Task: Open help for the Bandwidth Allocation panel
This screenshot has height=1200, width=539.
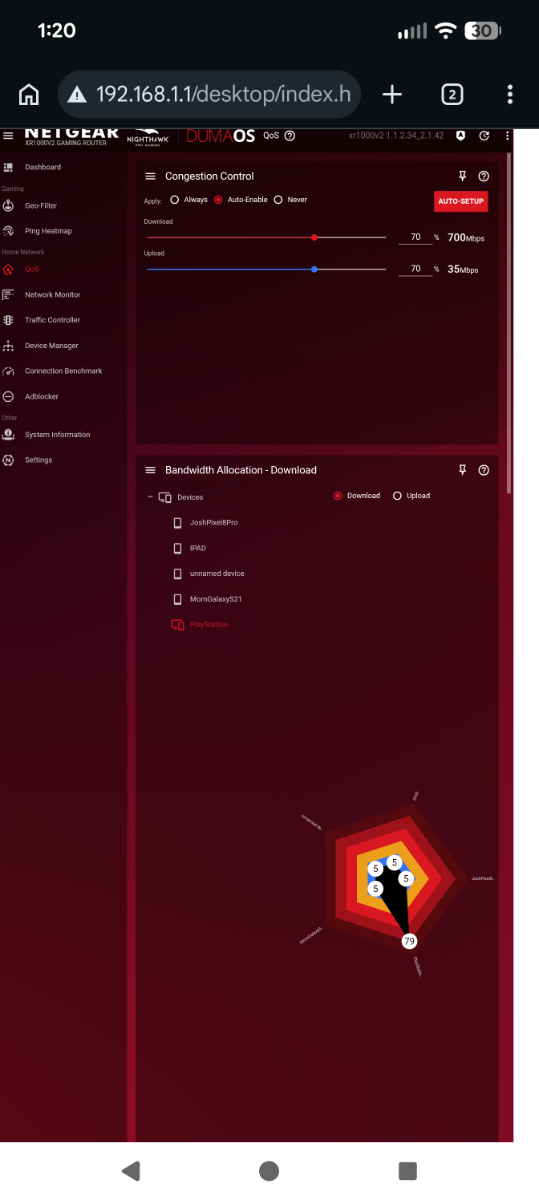Action: pos(484,470)
